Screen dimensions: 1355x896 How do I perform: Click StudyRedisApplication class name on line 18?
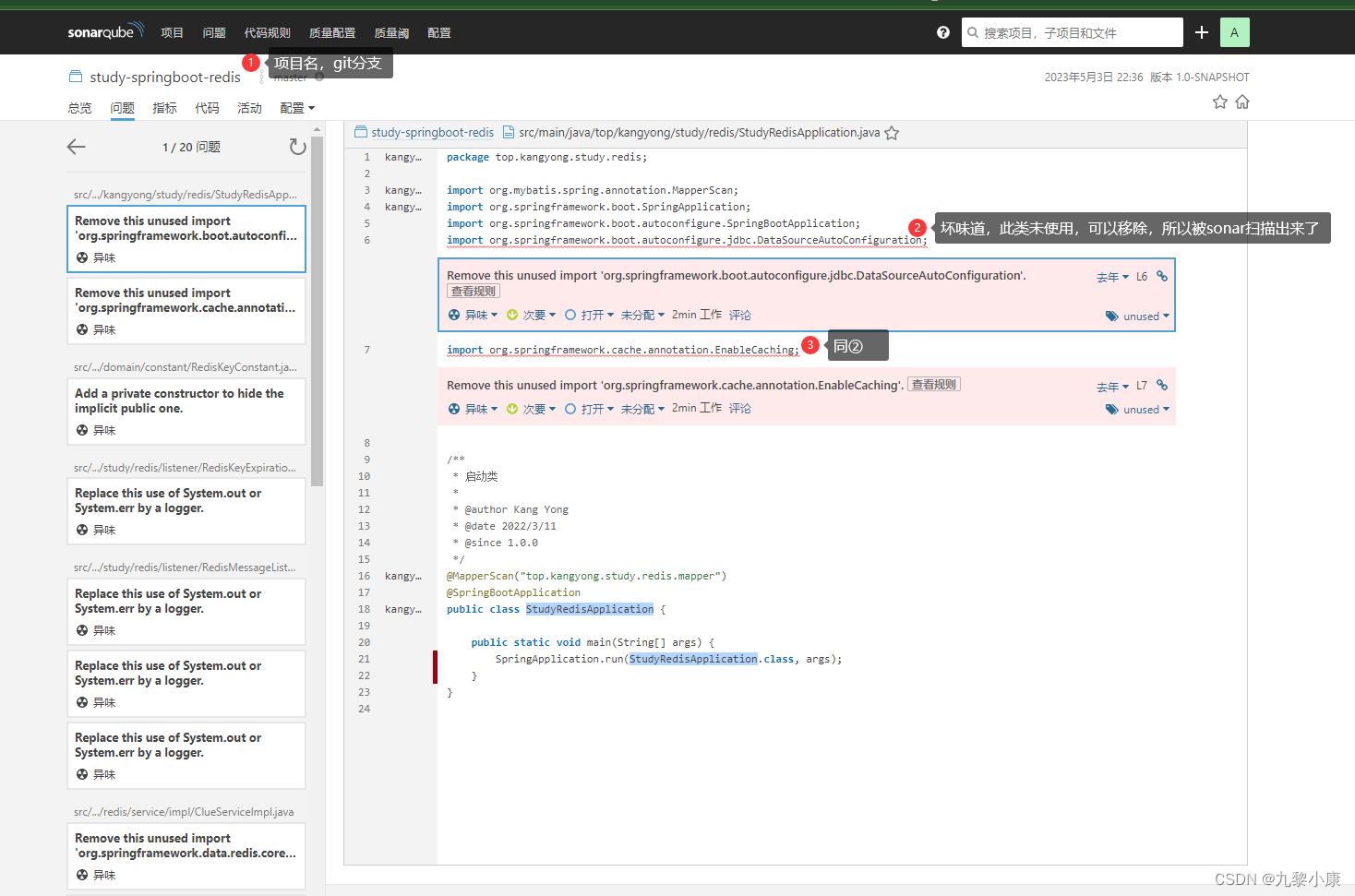pyautogui.click(x=590, y=609)
